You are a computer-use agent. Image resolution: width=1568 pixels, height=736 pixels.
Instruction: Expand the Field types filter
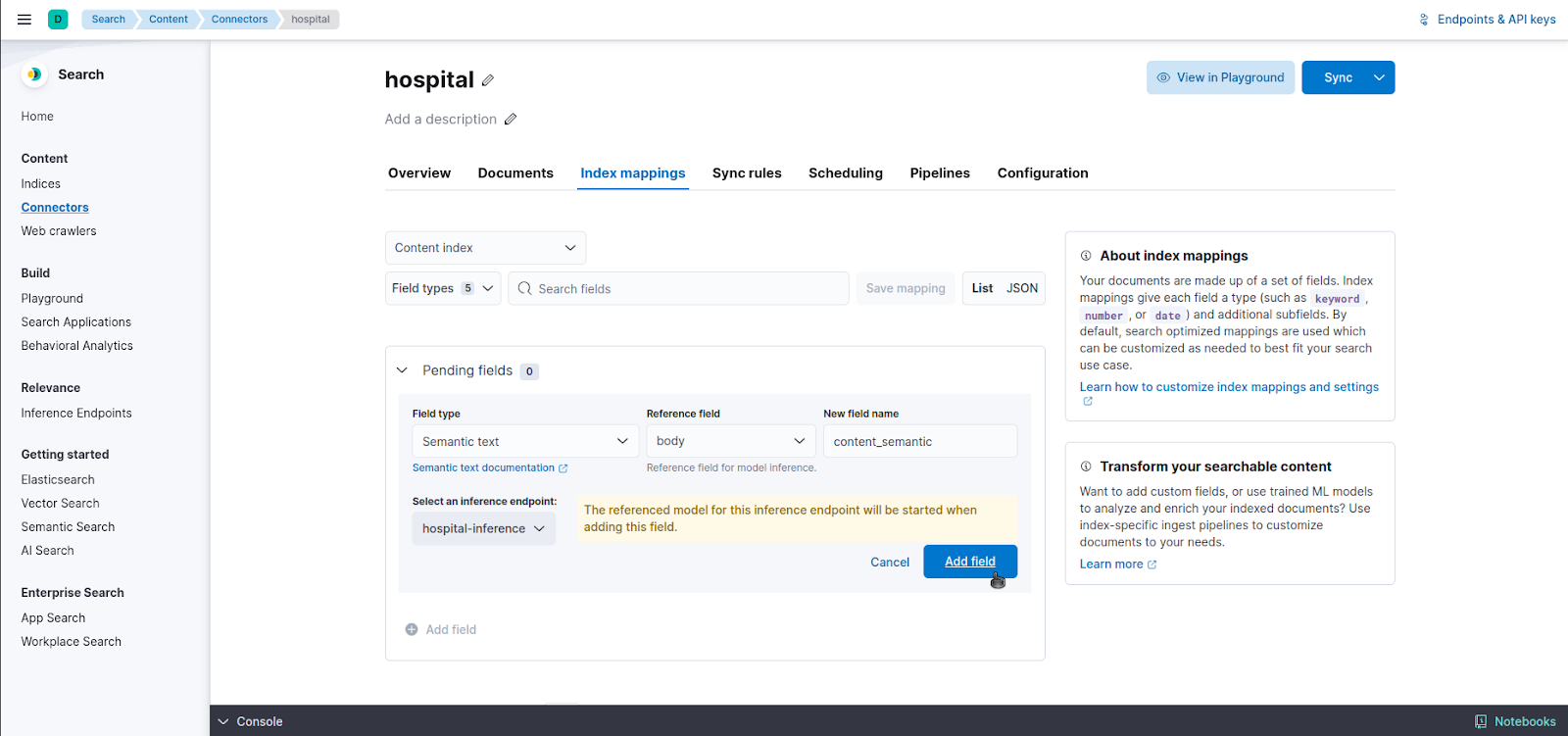[443, 288]
